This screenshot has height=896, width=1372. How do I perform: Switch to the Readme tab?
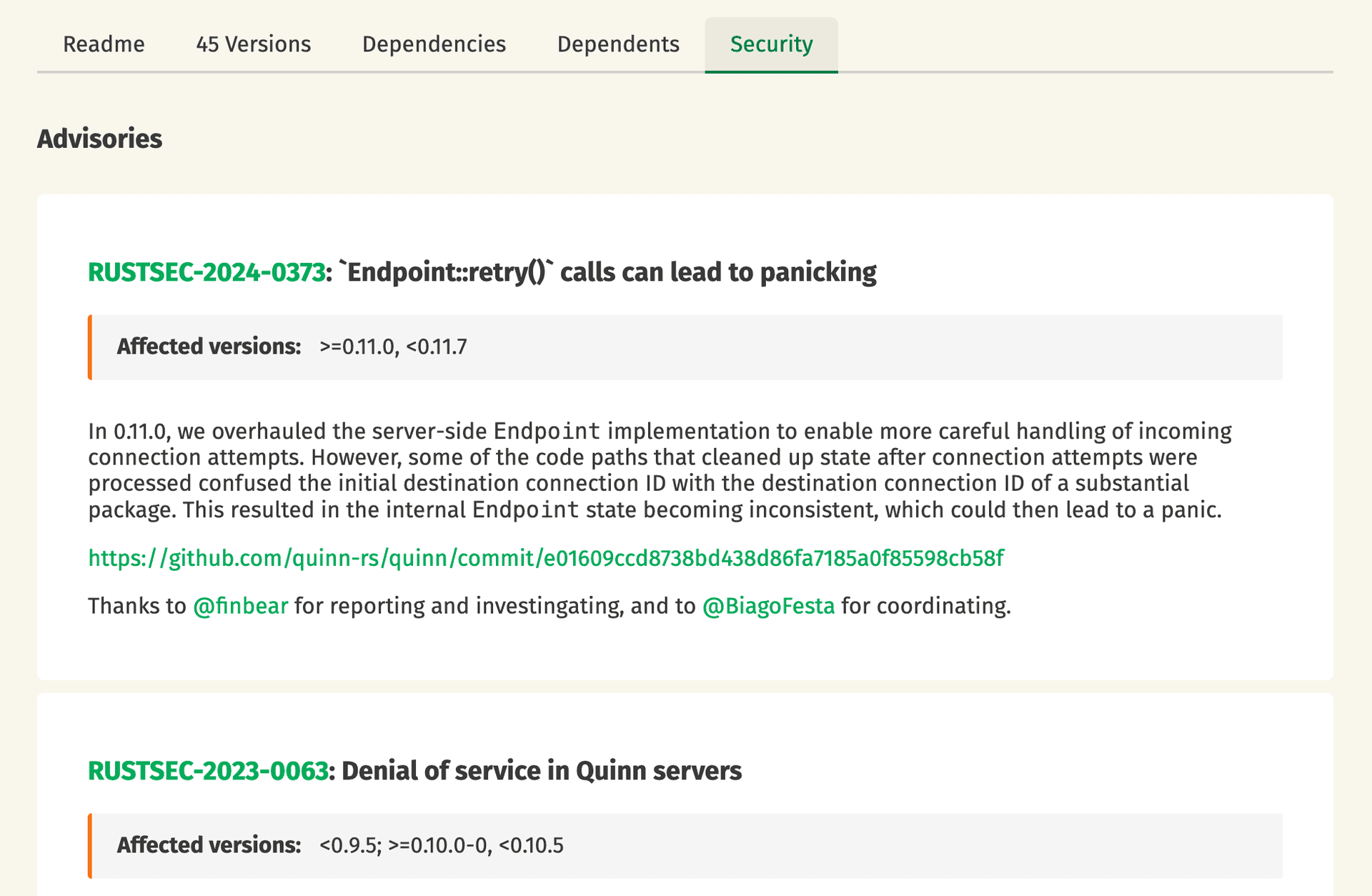coord(104,44)
